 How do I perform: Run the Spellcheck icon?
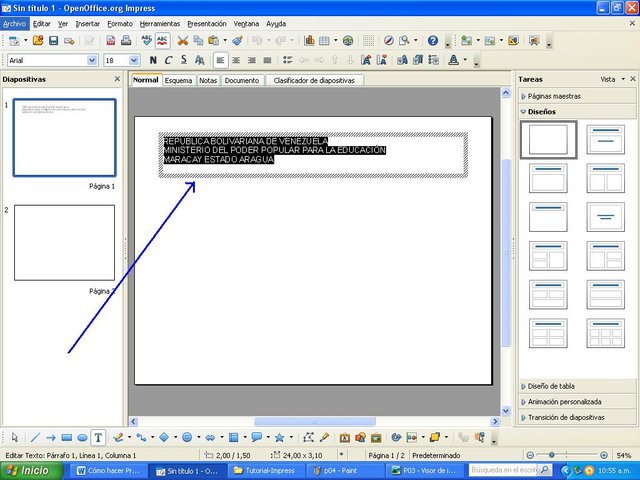(146, 40)
